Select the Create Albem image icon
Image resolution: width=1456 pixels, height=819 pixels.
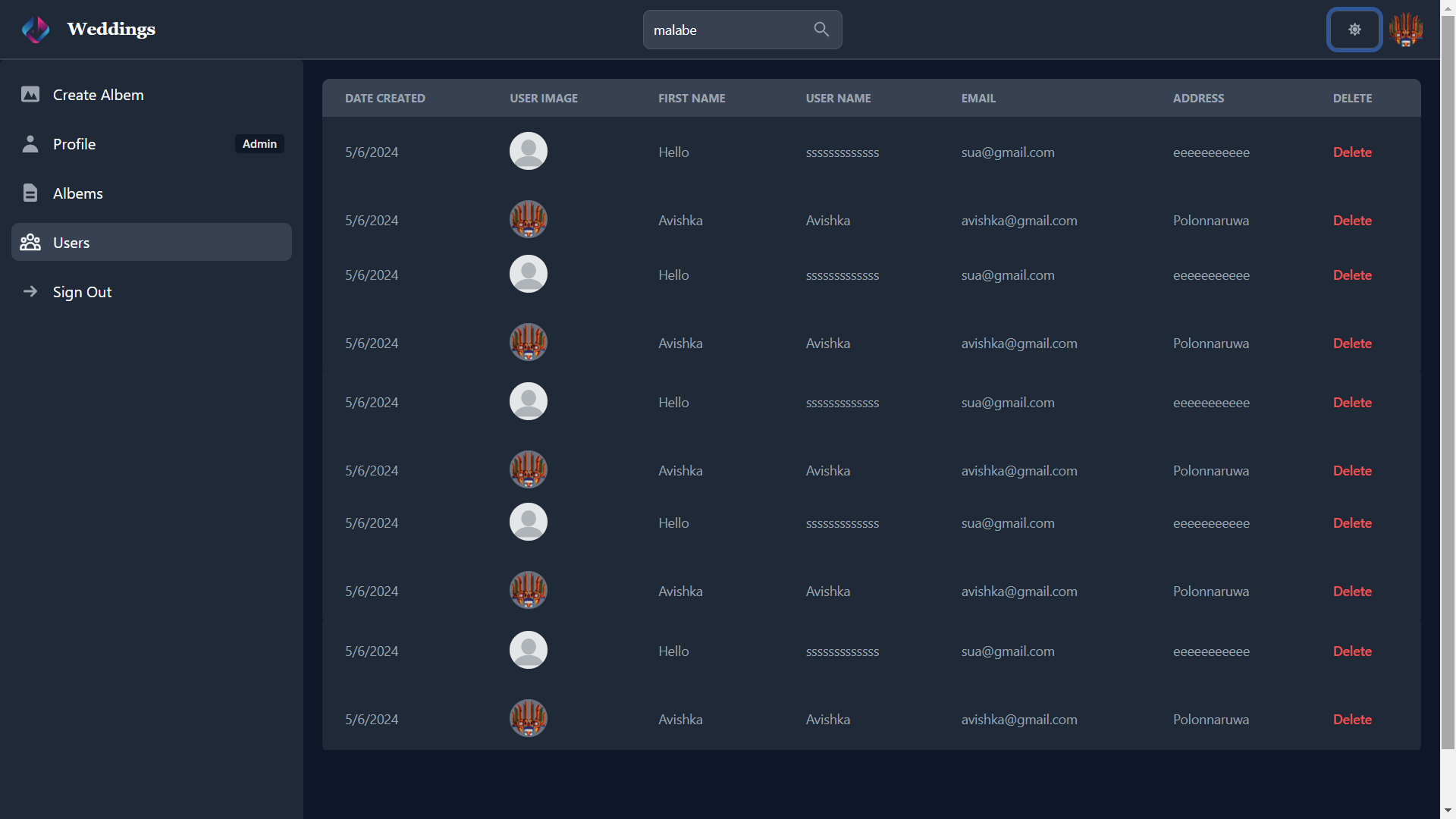(30, 94)
